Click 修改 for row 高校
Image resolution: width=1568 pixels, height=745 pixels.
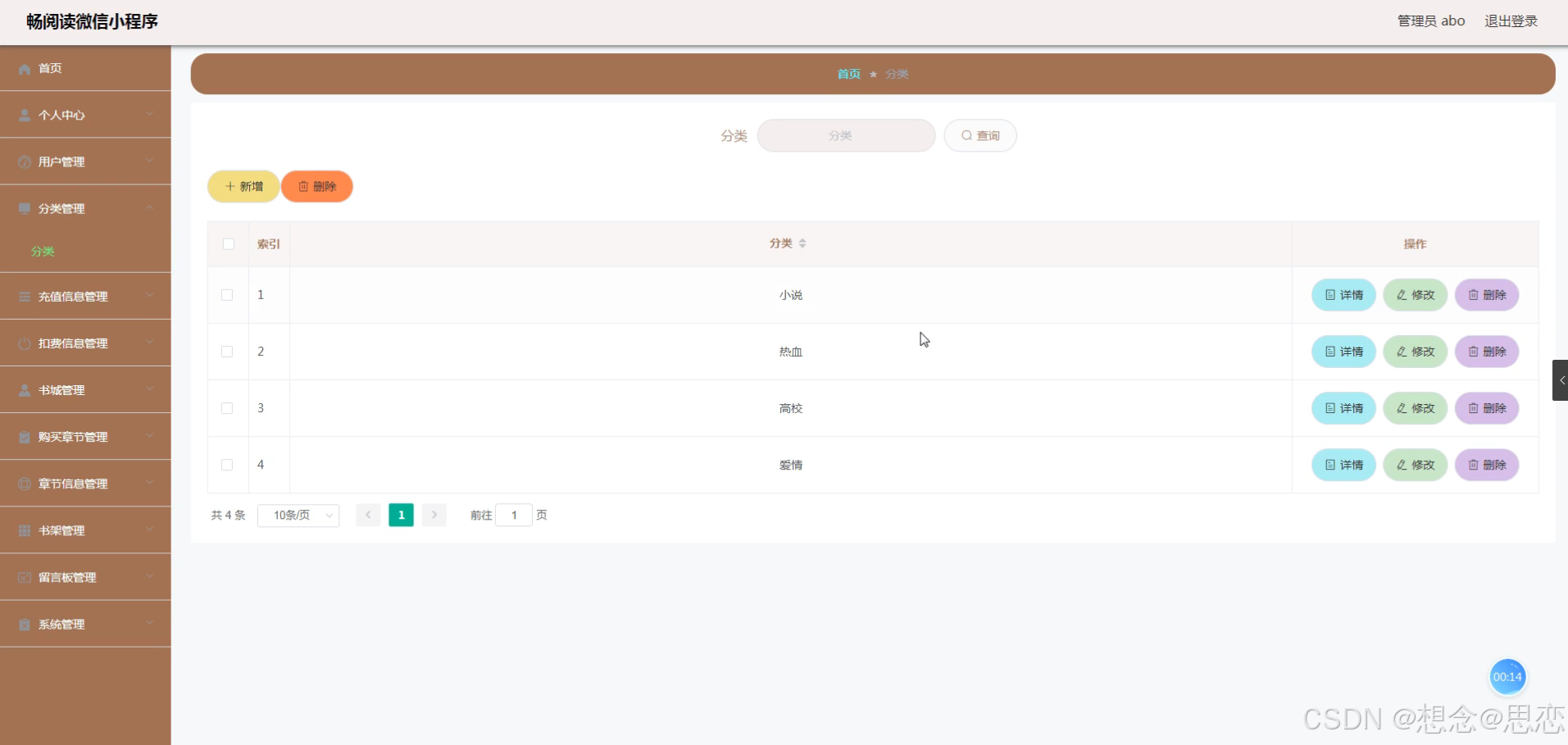(1416, 408)
